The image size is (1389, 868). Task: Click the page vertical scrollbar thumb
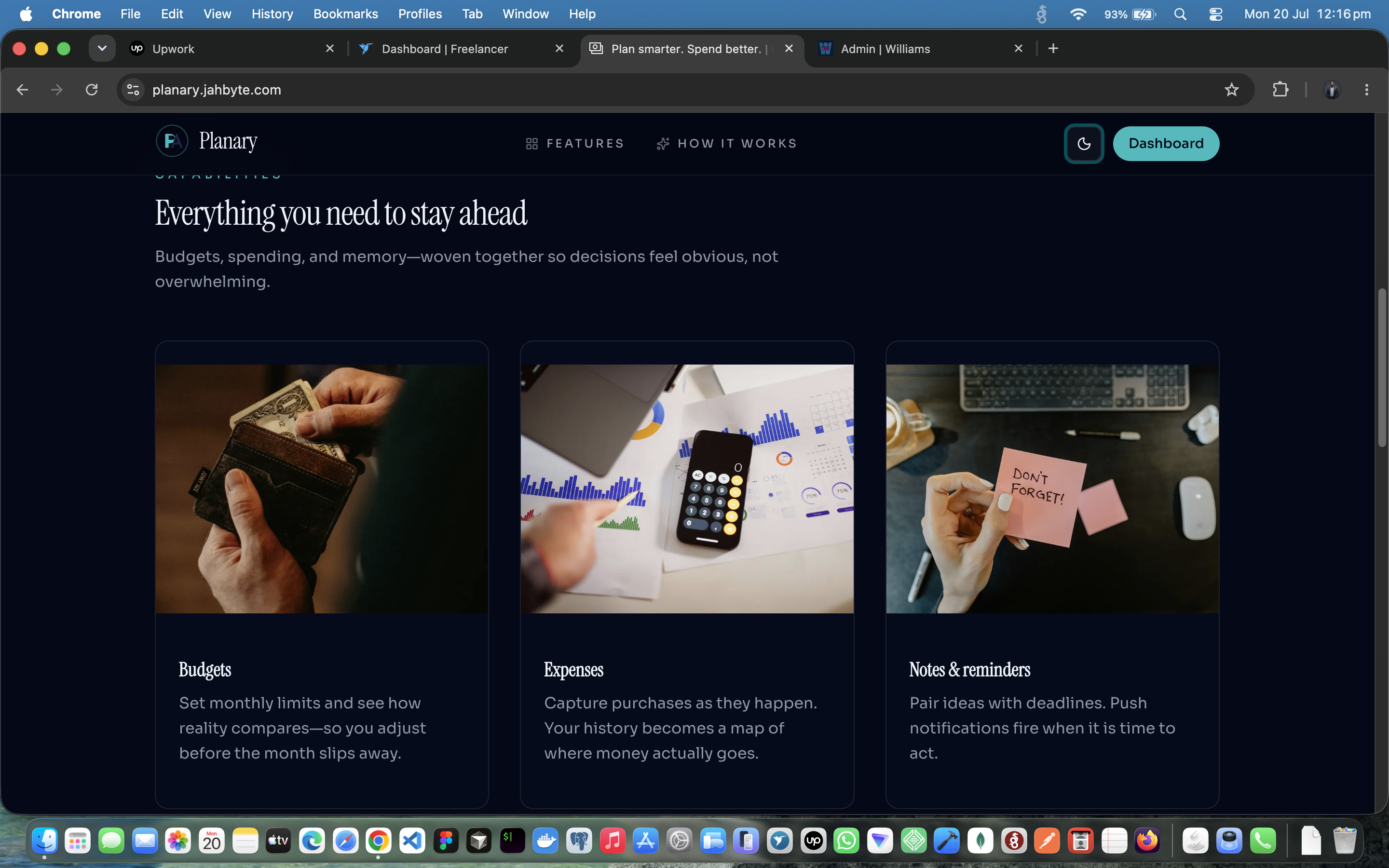click(1382, 367)
